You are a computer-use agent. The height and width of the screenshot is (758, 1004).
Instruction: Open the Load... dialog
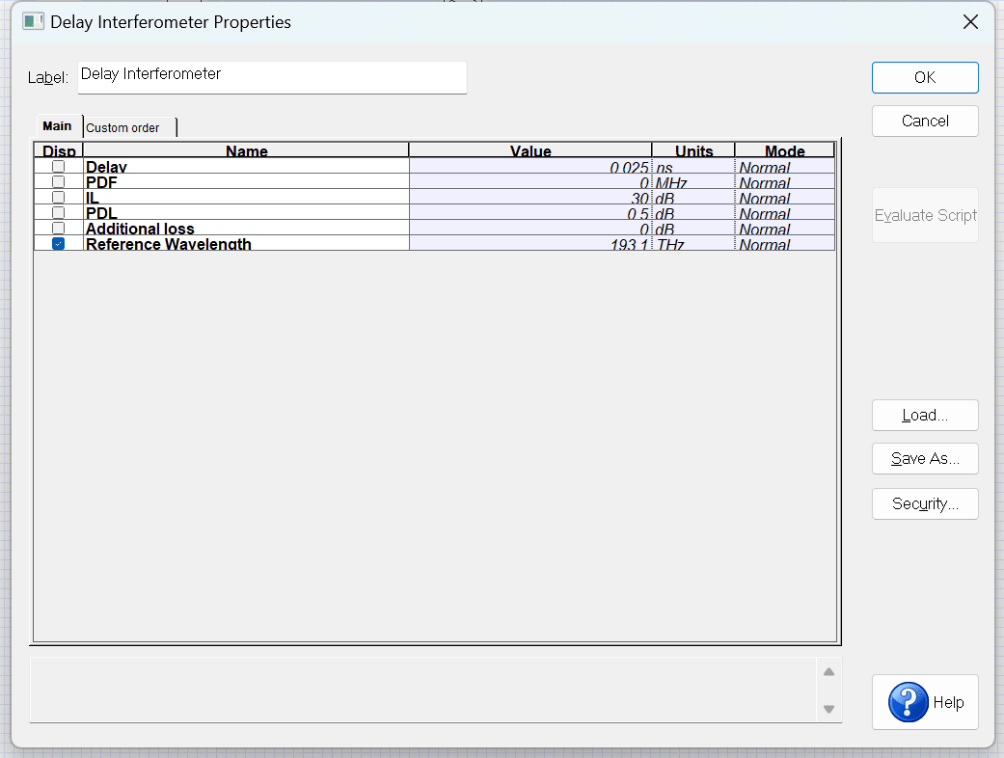coord(925,415)
